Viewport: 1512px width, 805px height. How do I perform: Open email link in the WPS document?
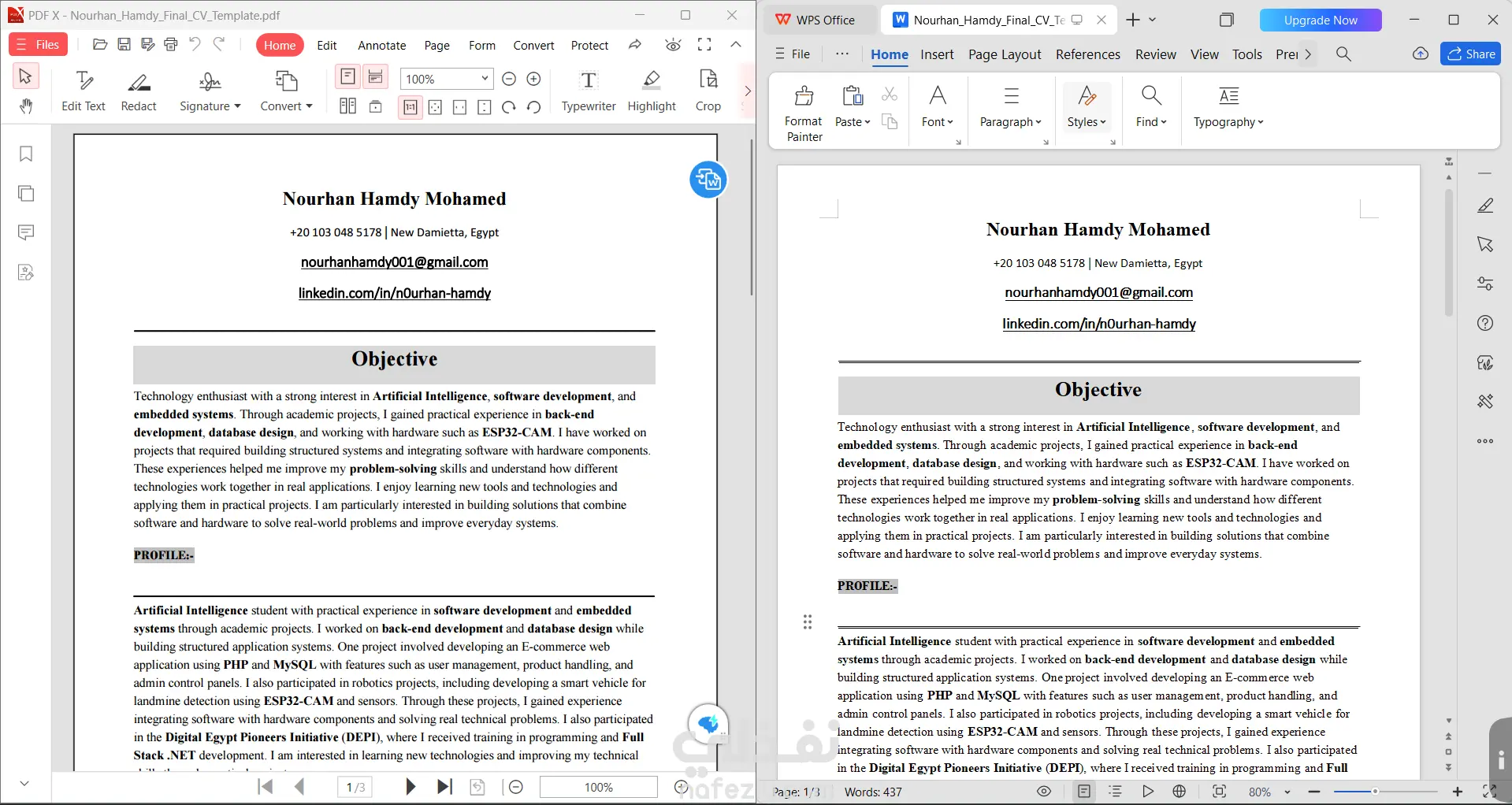[x=1099, y=293]
